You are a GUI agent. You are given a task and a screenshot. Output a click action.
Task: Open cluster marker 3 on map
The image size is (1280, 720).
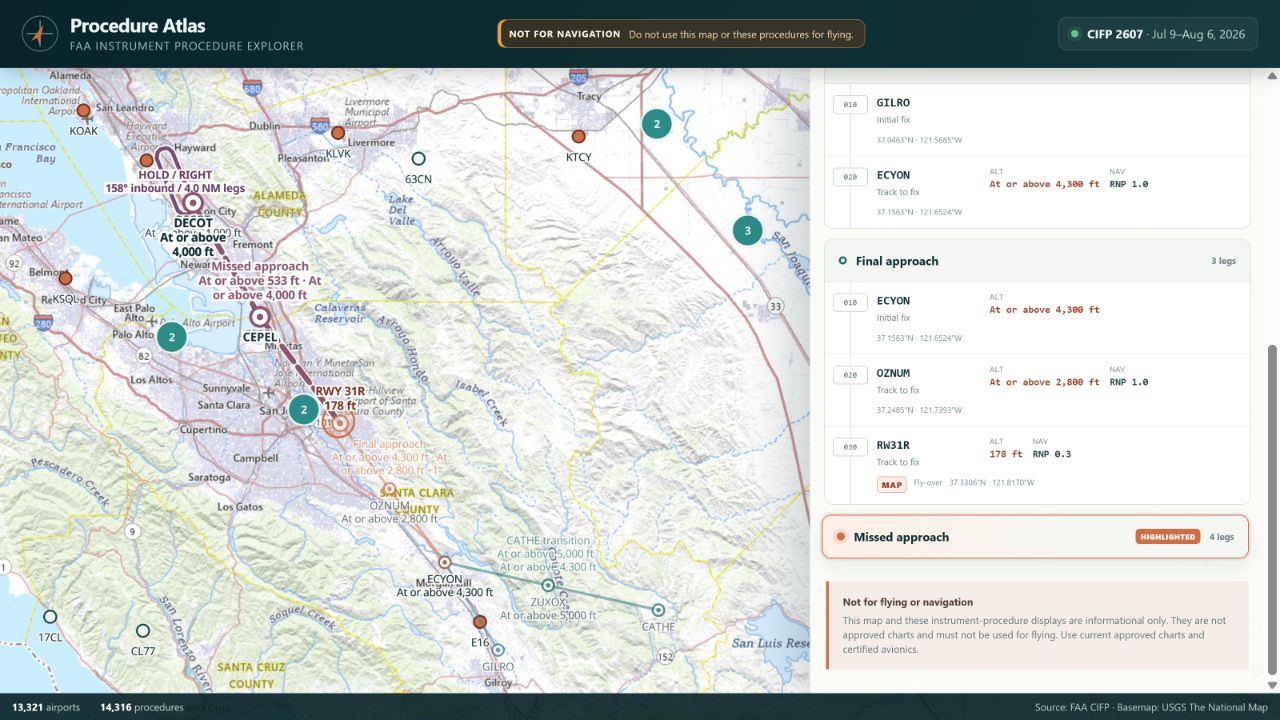coord(747,231)
